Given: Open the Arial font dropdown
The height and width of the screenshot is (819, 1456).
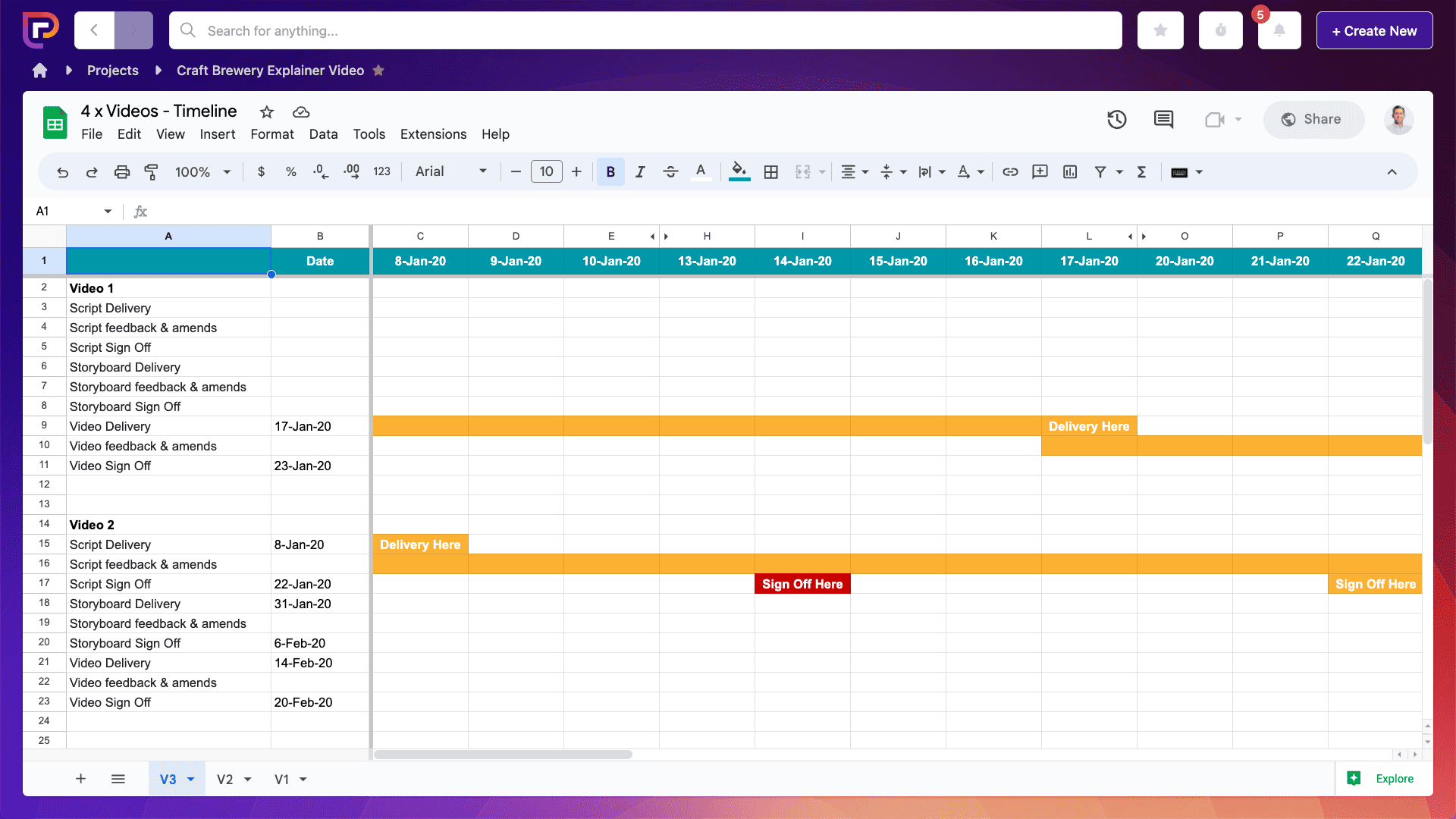Looking at the screenshot, I should [450, 172].
